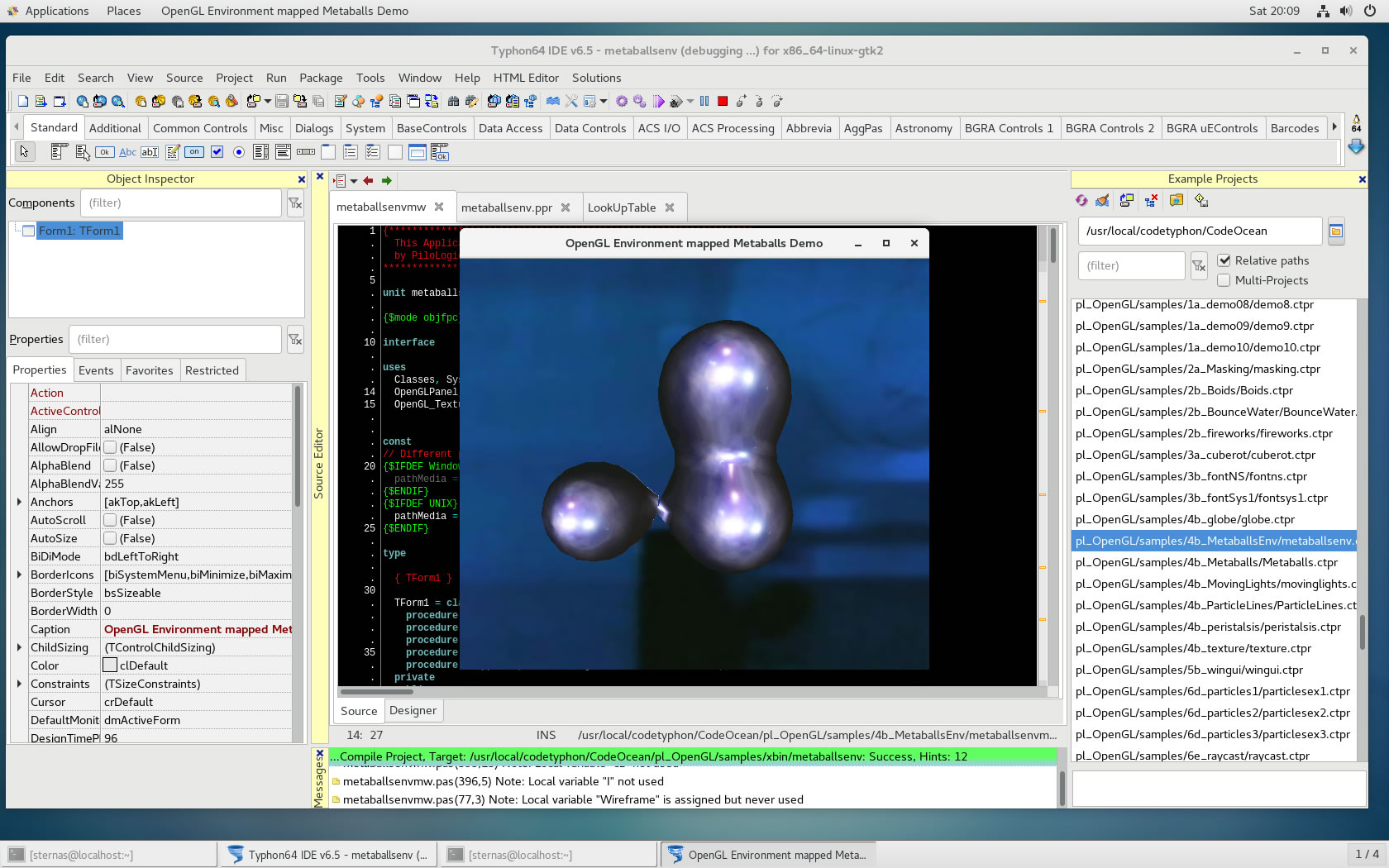Toggle the AutoSize checkbox
The width and height of the screenshot is (1389, 868).
(x=110, y=538)
